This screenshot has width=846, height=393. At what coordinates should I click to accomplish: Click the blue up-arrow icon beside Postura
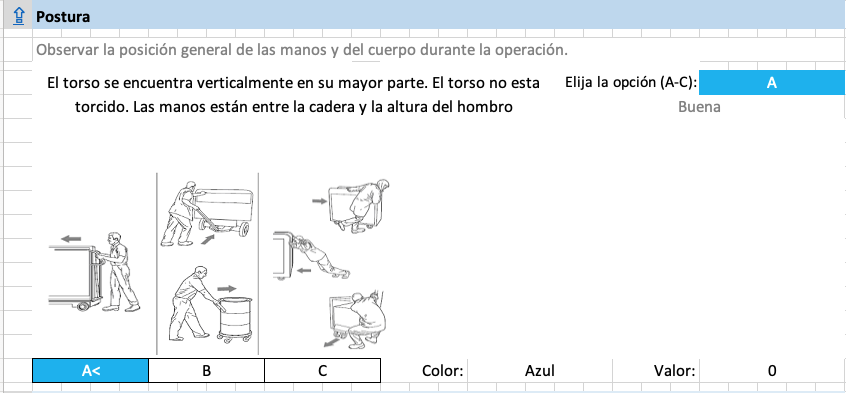pyautogui.click(x=19, y=16)
